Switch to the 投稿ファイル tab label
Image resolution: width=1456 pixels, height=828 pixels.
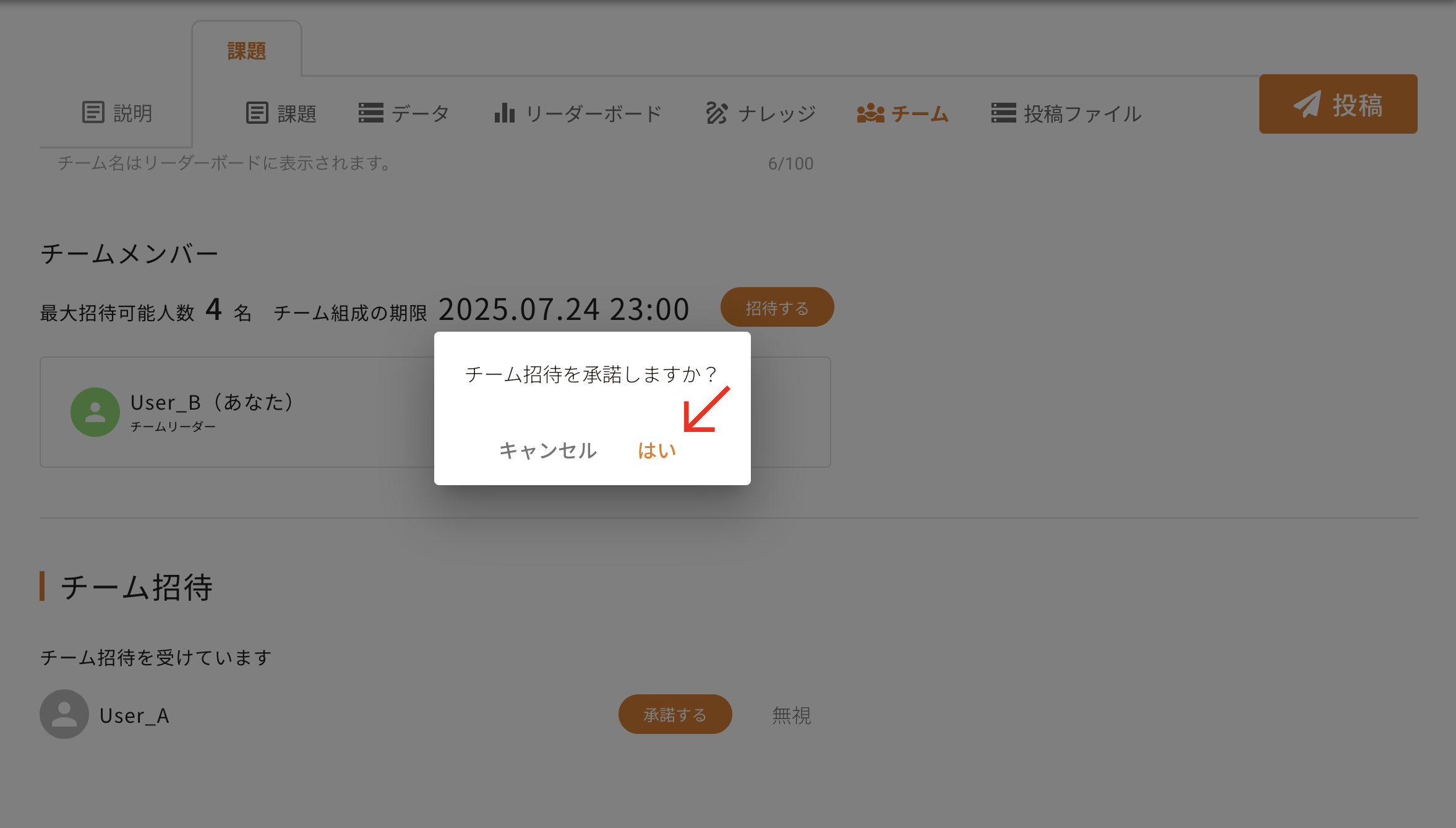(x=1082, y=113)
